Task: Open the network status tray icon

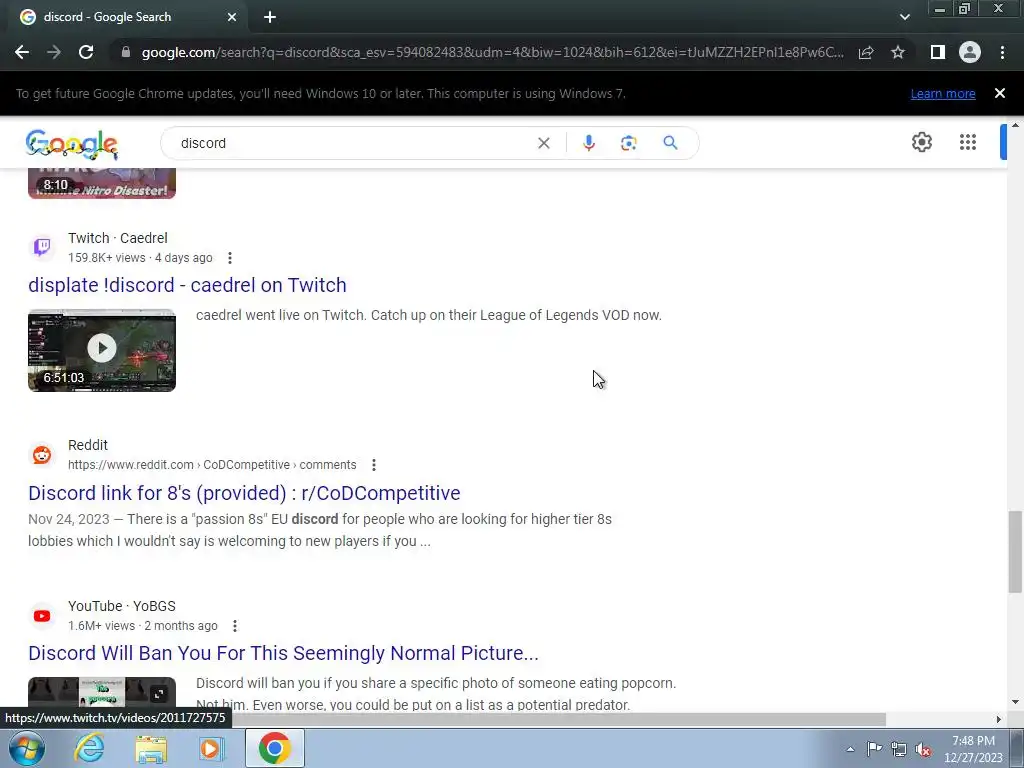Action: pos(899,749)
